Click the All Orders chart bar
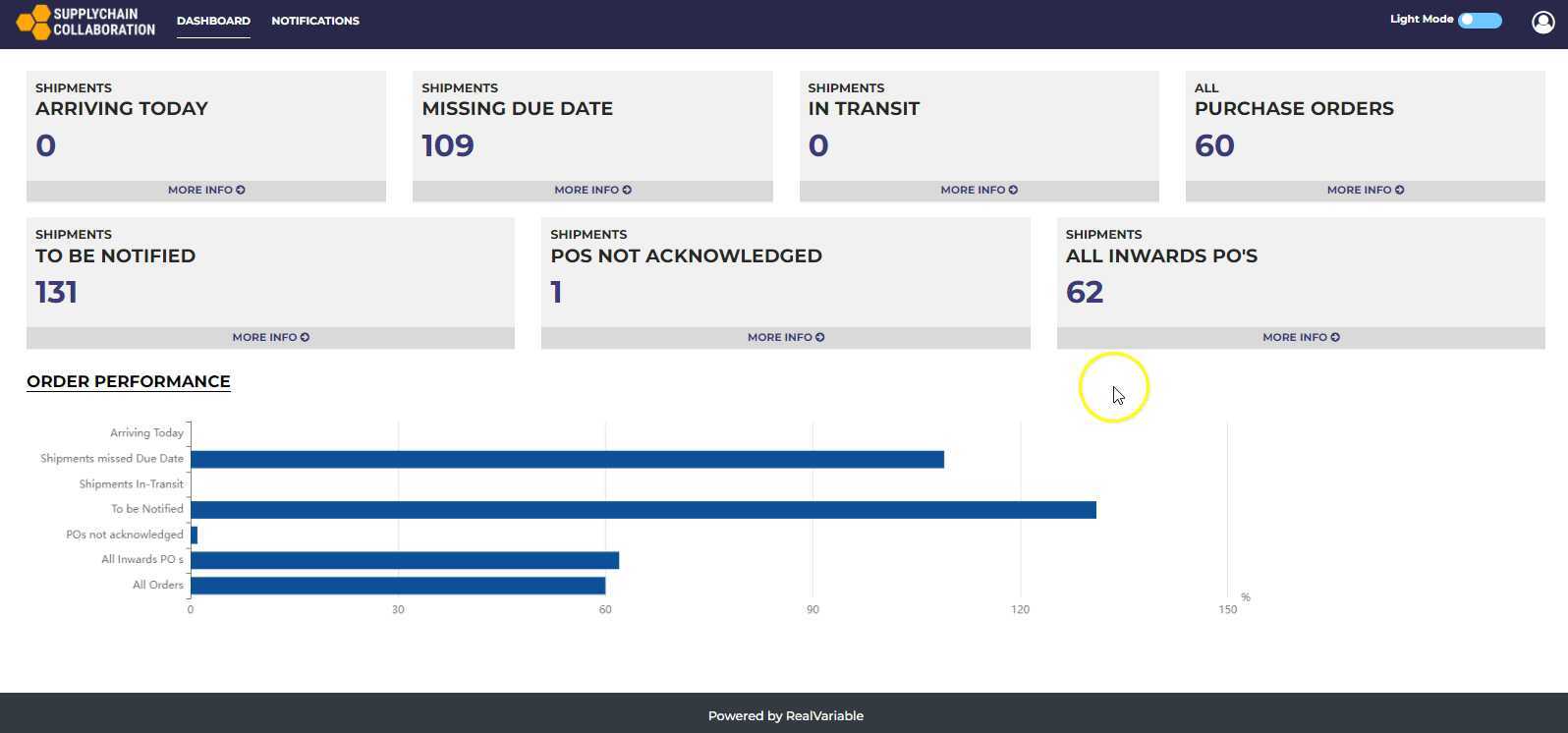1568x733 pixels. (x=398, y=586)
